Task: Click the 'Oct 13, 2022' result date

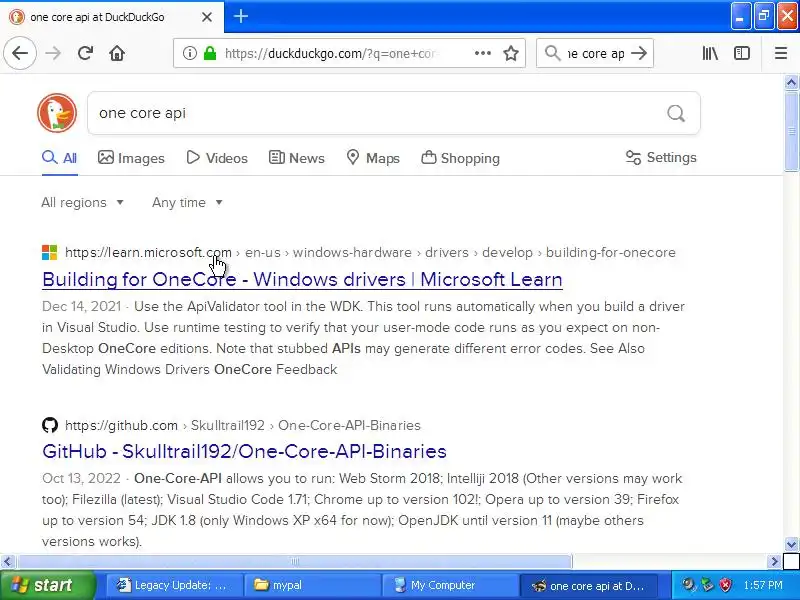Action: pos(81,479)
